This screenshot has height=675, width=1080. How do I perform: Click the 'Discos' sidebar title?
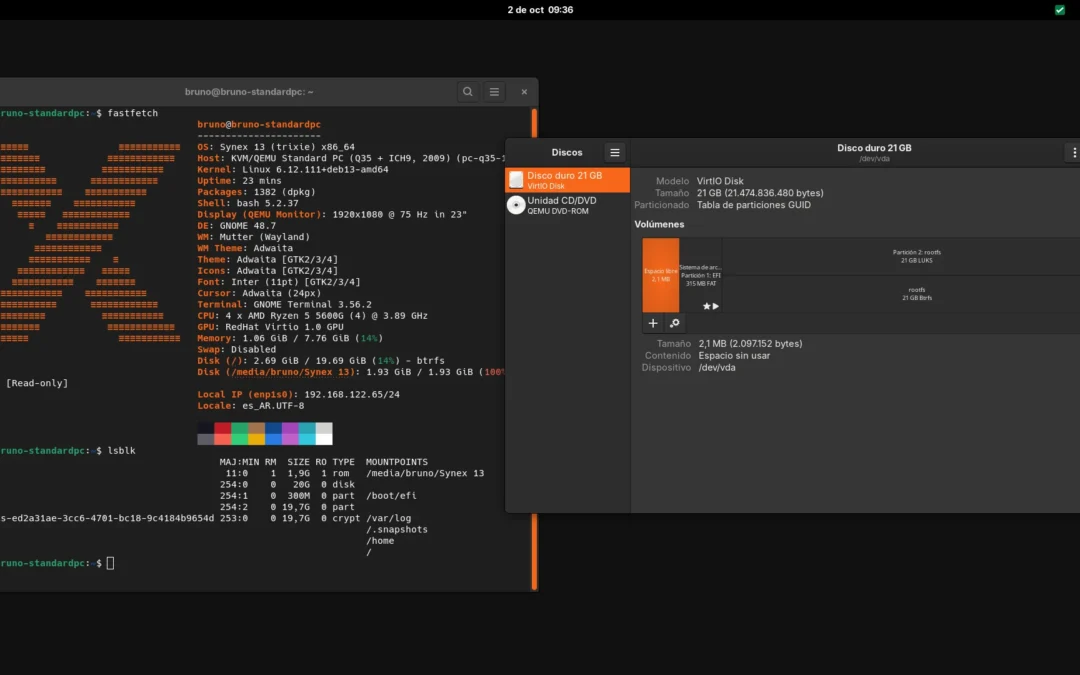(x=567, y=153)
